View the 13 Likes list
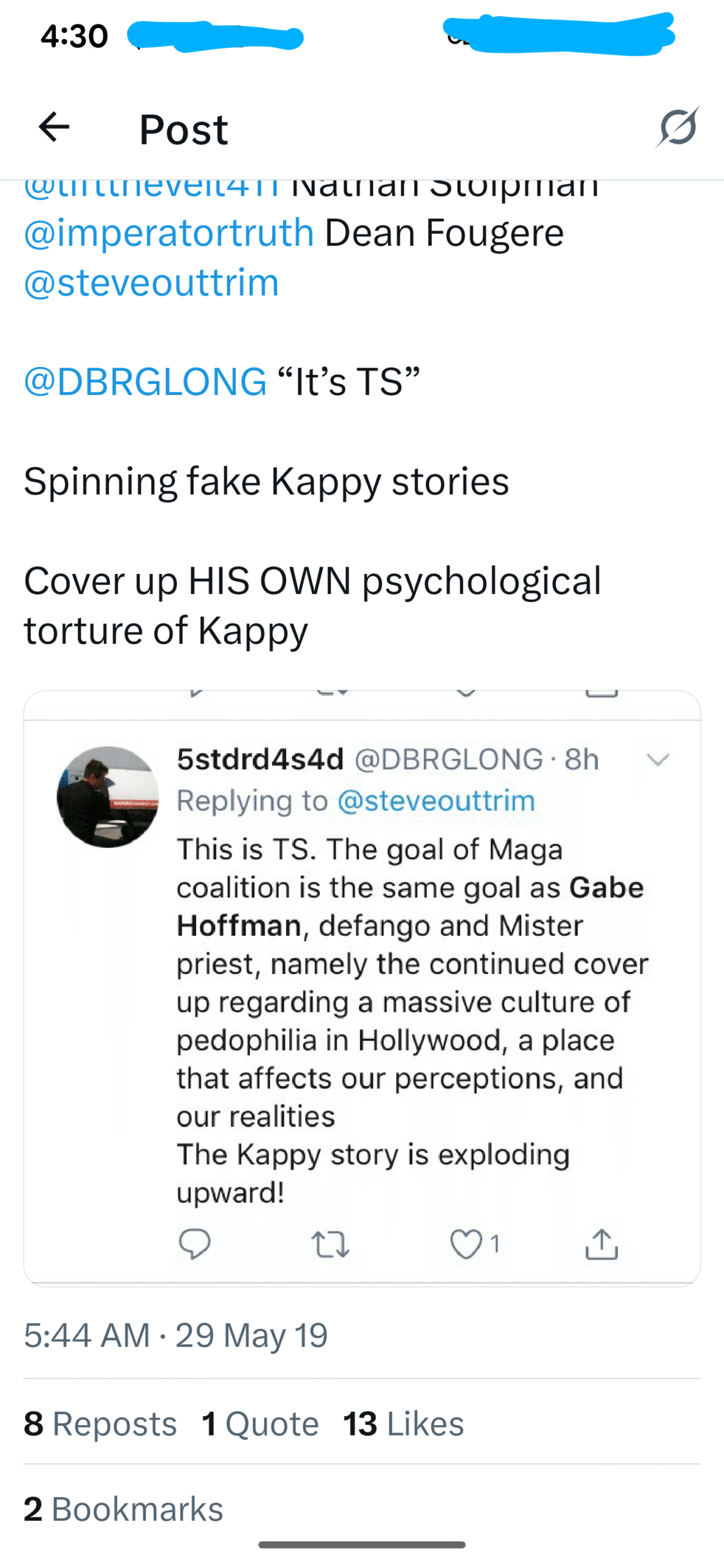 [404, 1423]
